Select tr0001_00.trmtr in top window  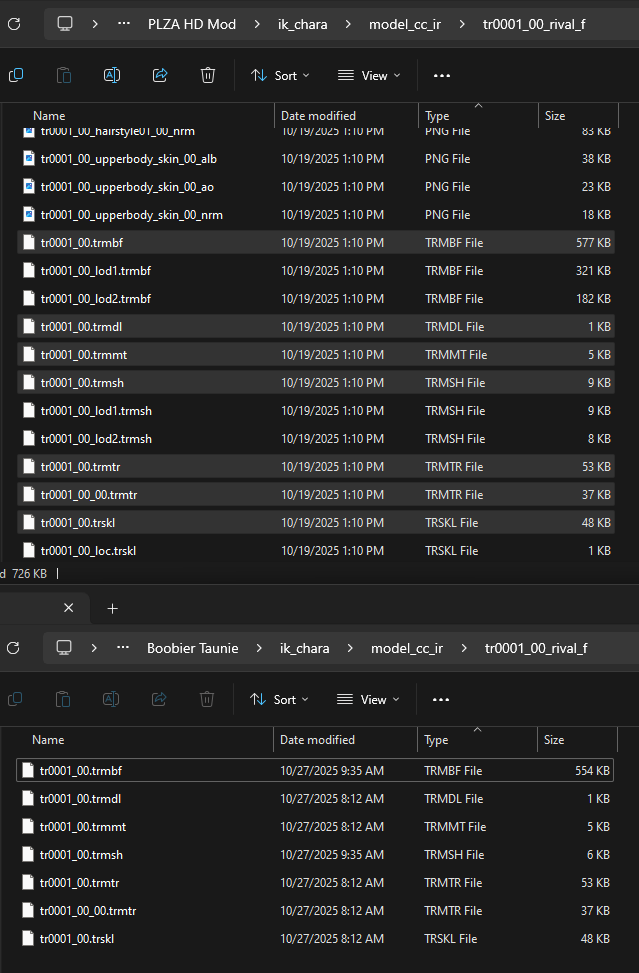tap(316, 466)
